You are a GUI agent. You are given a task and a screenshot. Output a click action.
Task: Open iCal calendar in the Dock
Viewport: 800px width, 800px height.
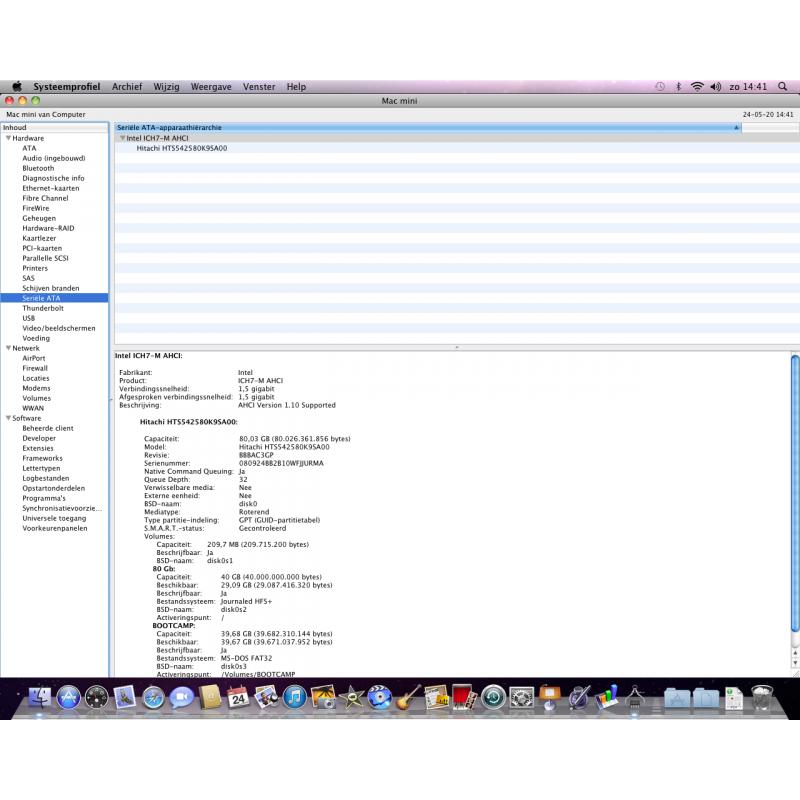[238, 697]
